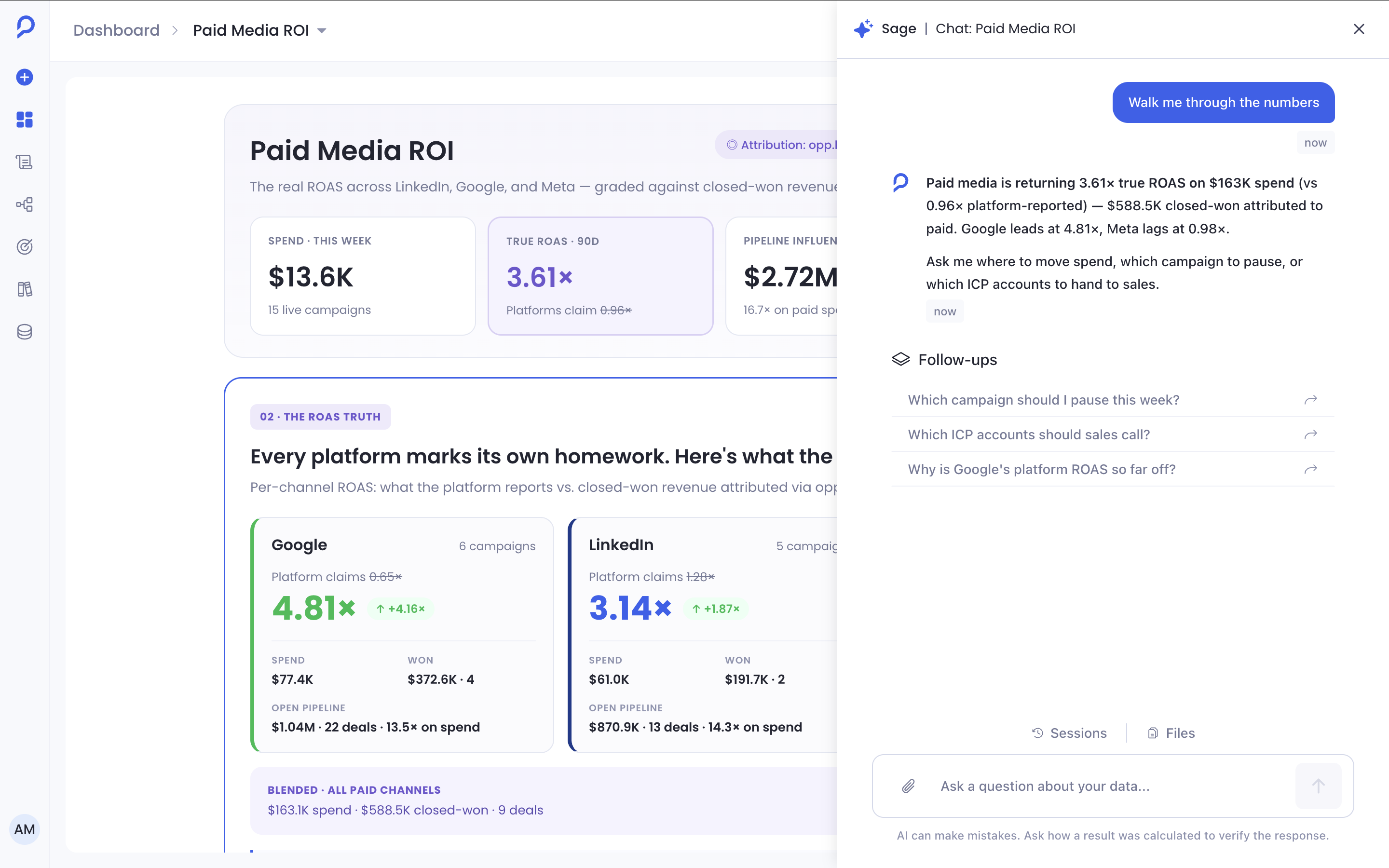The width and height of the screenshot is (1389, 868).
Task: Open the stacked-list icon in sidebar
Action: pyautogui.click(x=25, y=162)
